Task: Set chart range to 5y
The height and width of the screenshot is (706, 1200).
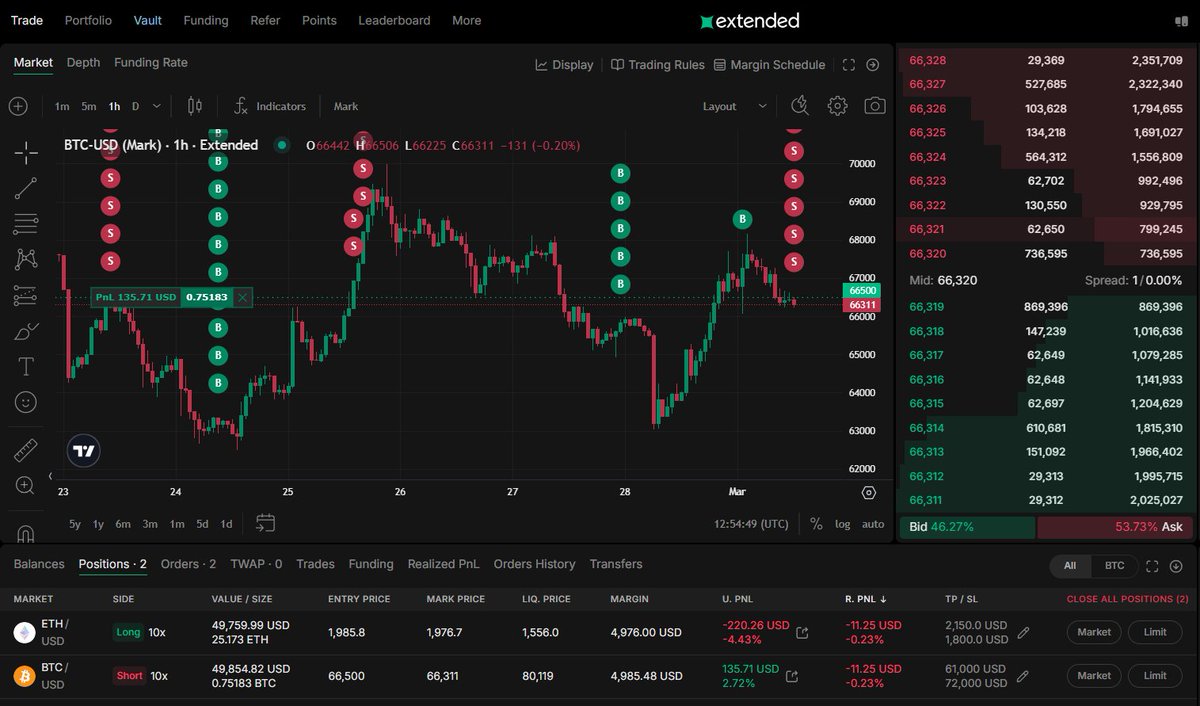Action: pos(75,524)
